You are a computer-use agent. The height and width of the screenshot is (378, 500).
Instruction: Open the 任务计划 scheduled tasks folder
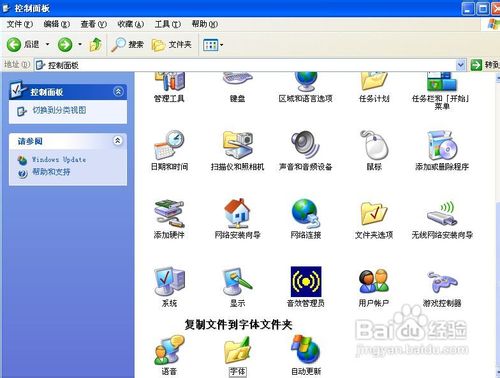374,81
